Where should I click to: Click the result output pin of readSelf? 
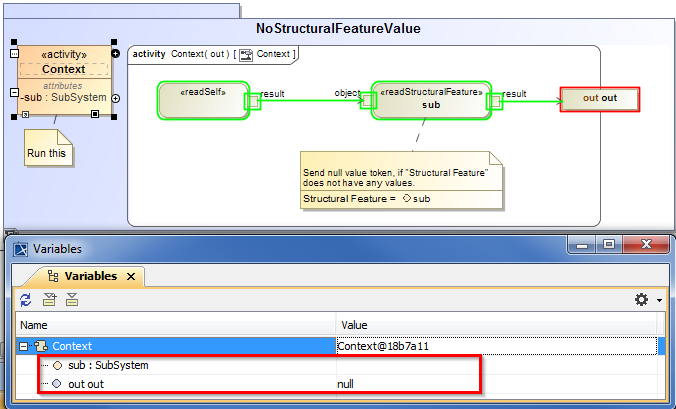coord(253,101)
